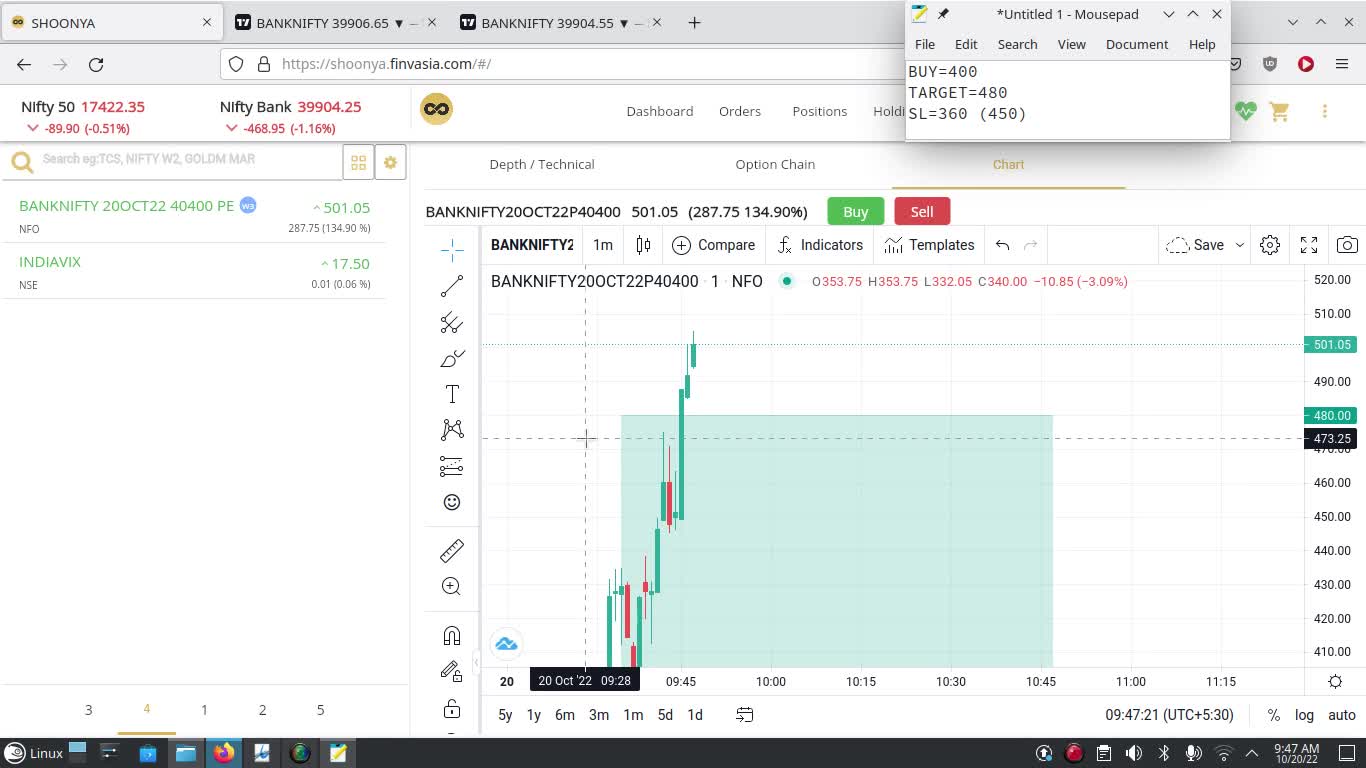Toggle magnet mode for drawings

[x=452, y=636]
